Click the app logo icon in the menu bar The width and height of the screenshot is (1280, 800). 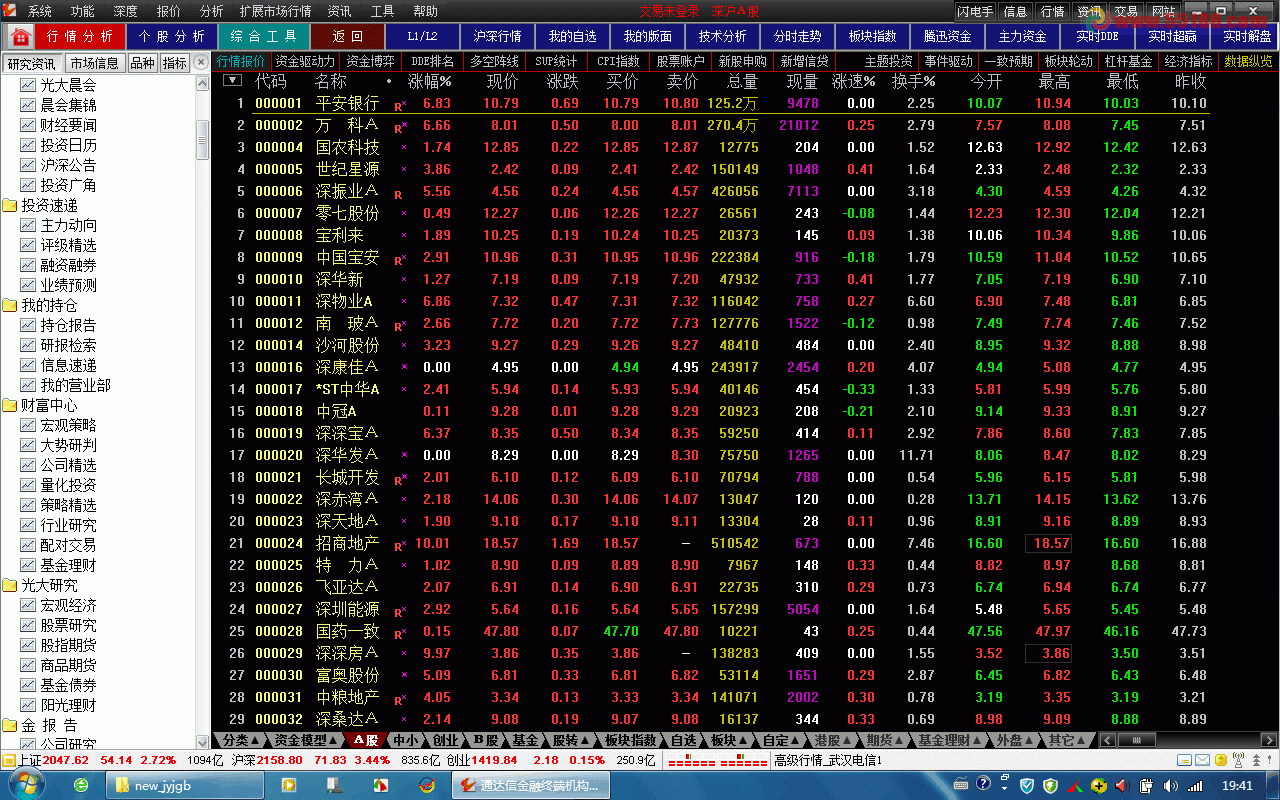pyautogui.click(x=9, y=11)
